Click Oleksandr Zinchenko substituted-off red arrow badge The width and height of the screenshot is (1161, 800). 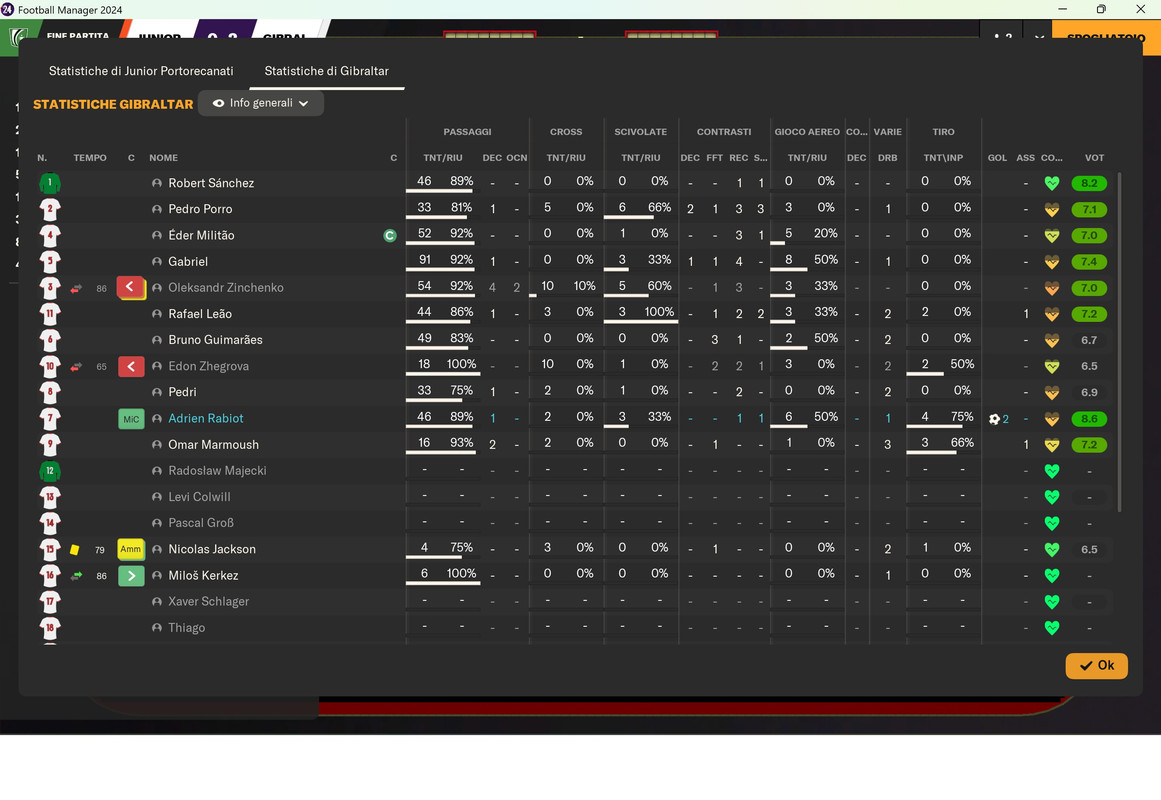tap(130, 287)
